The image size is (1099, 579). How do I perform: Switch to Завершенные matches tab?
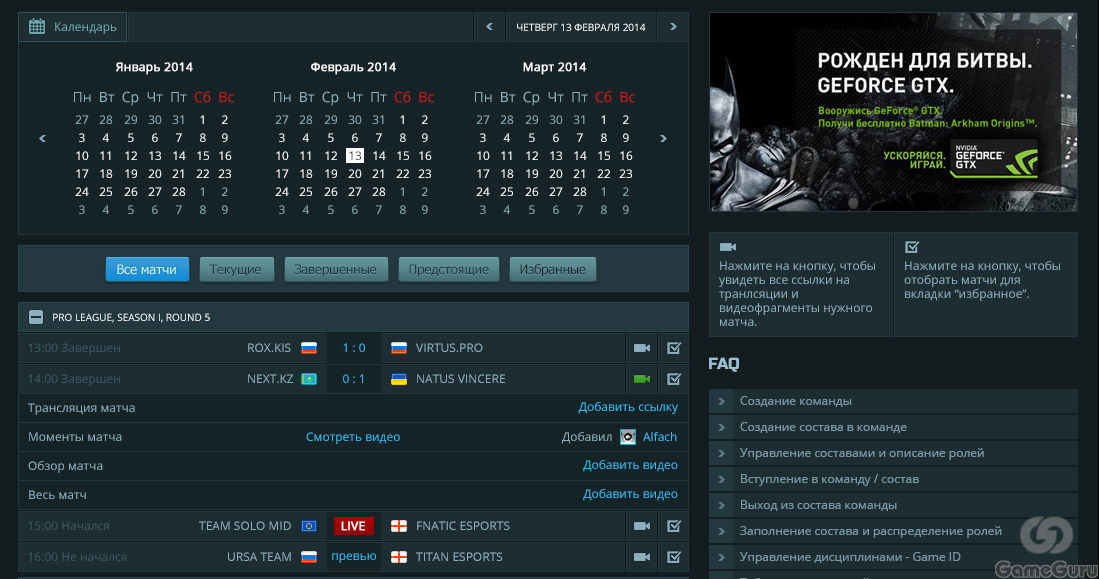336,269
